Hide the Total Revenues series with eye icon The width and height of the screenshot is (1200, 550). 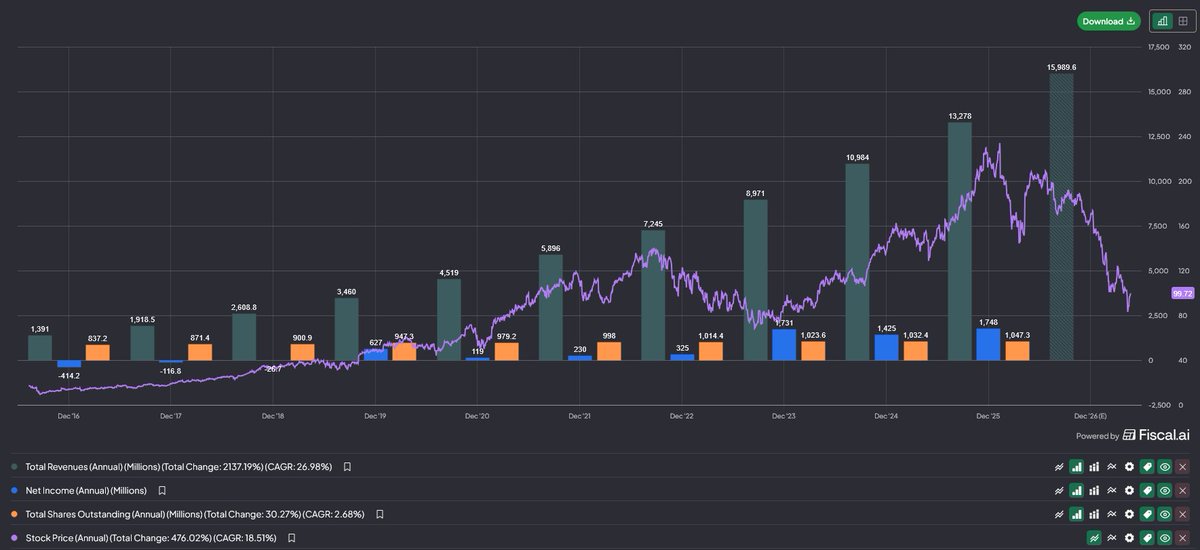(1165, 467)
